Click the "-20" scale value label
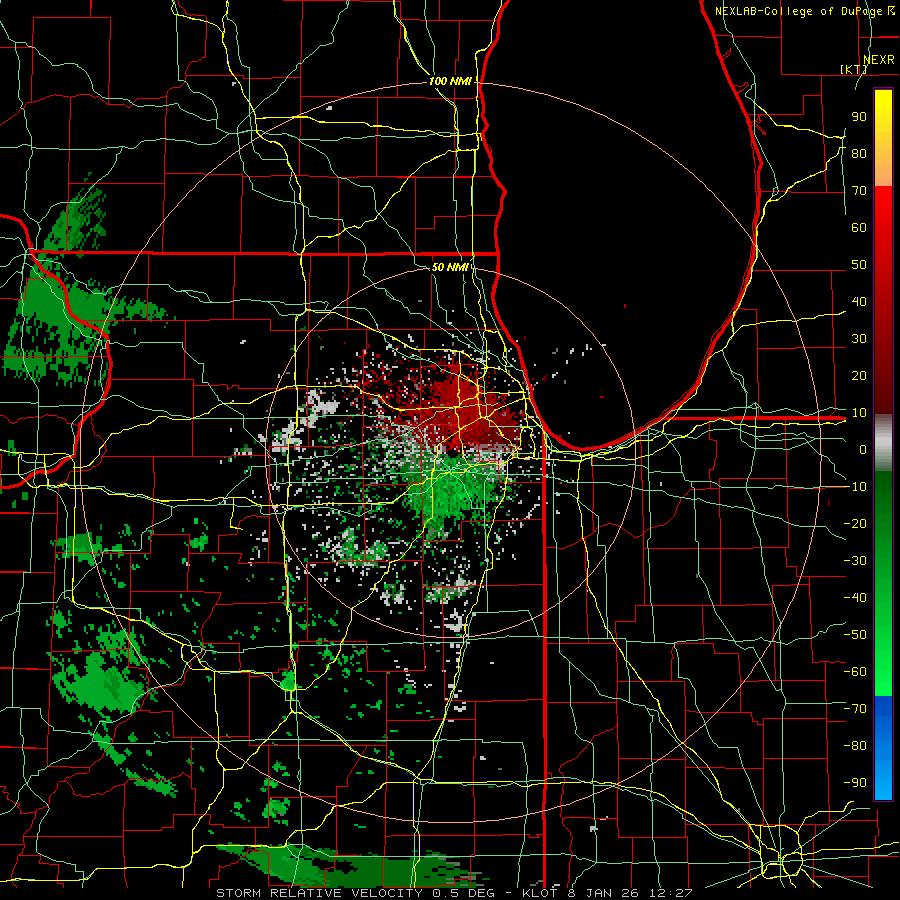 pos(855,523)
